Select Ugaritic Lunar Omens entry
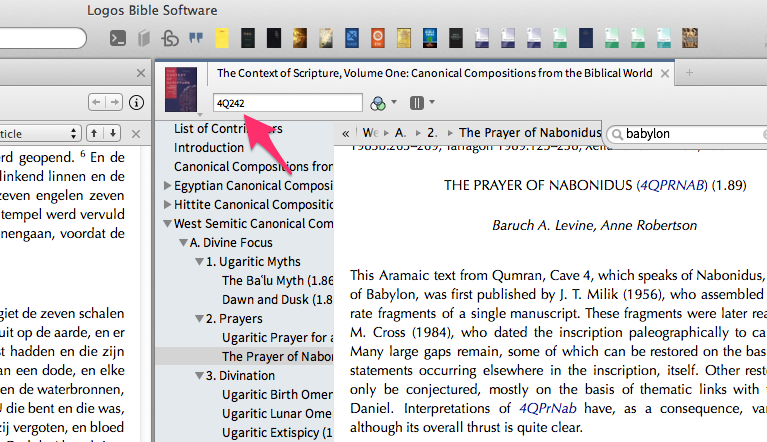The width and height of the screenshot is (767, 442). tap(277, 414)
